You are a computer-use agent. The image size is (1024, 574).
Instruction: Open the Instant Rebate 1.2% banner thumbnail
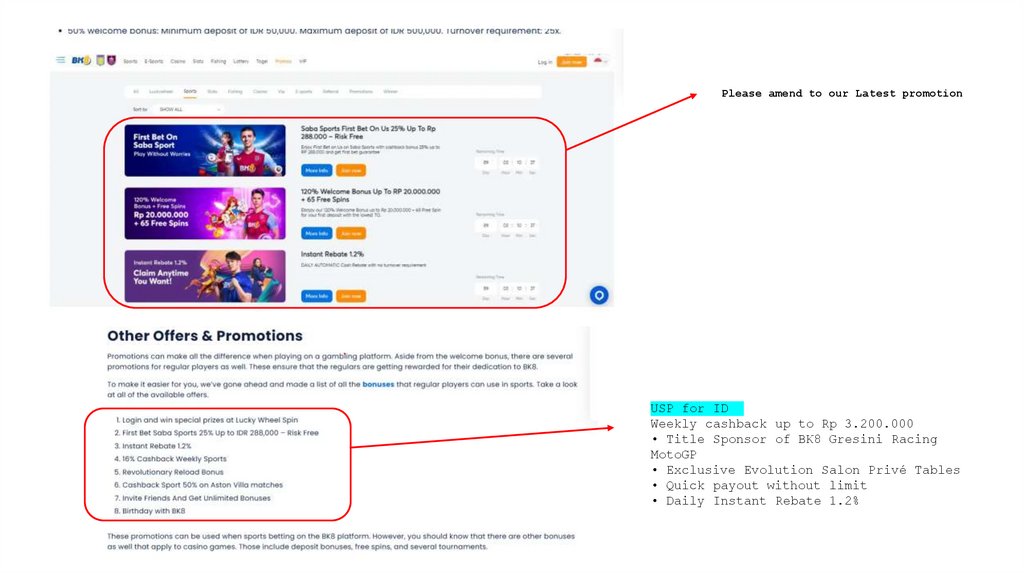tap(205, 276)
